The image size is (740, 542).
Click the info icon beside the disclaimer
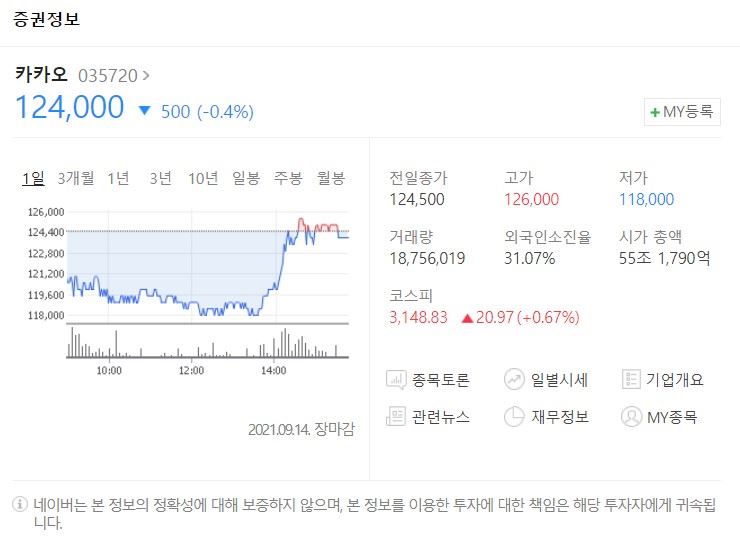20,505
